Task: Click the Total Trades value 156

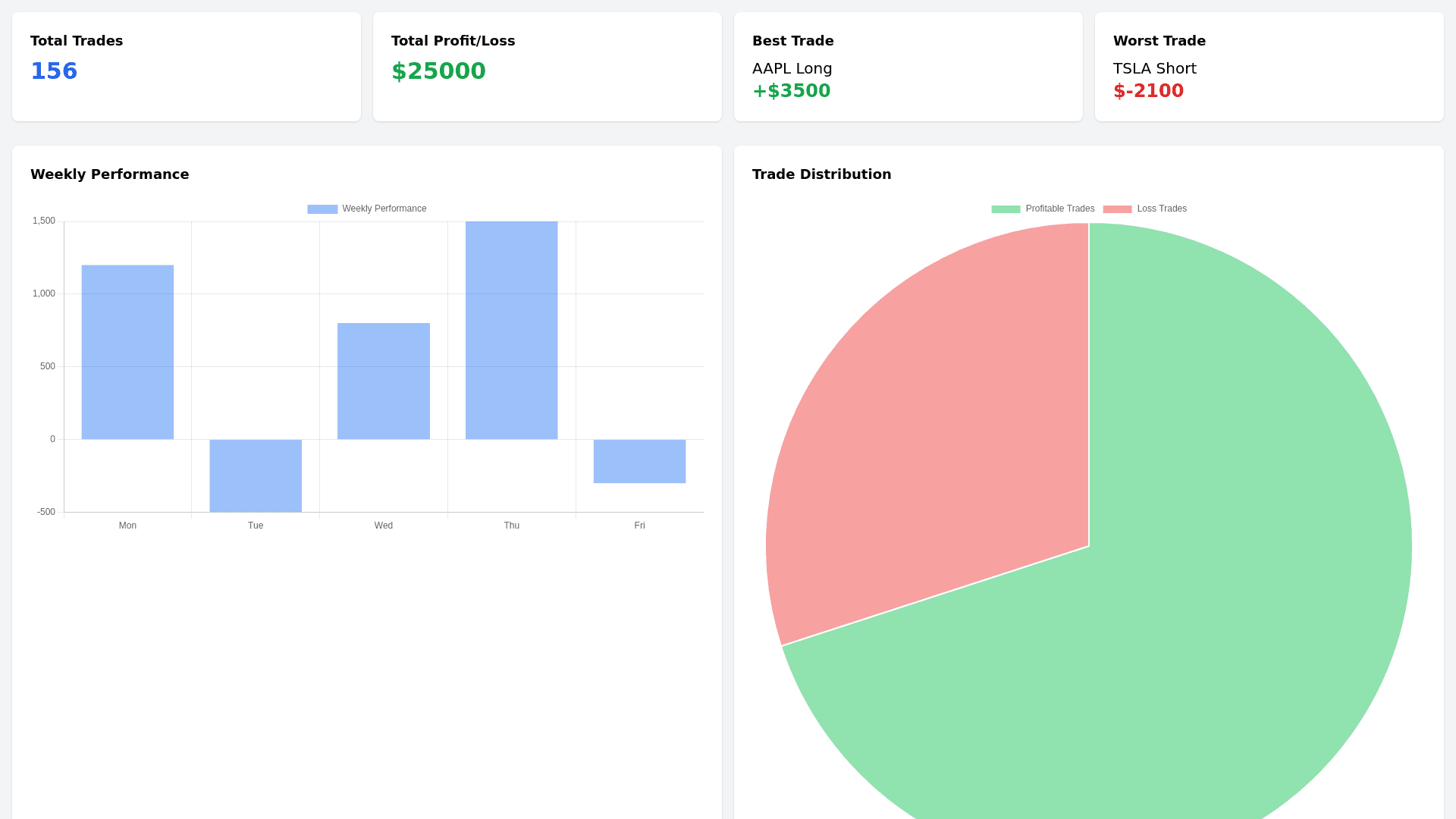Action: tap(54, 71)
